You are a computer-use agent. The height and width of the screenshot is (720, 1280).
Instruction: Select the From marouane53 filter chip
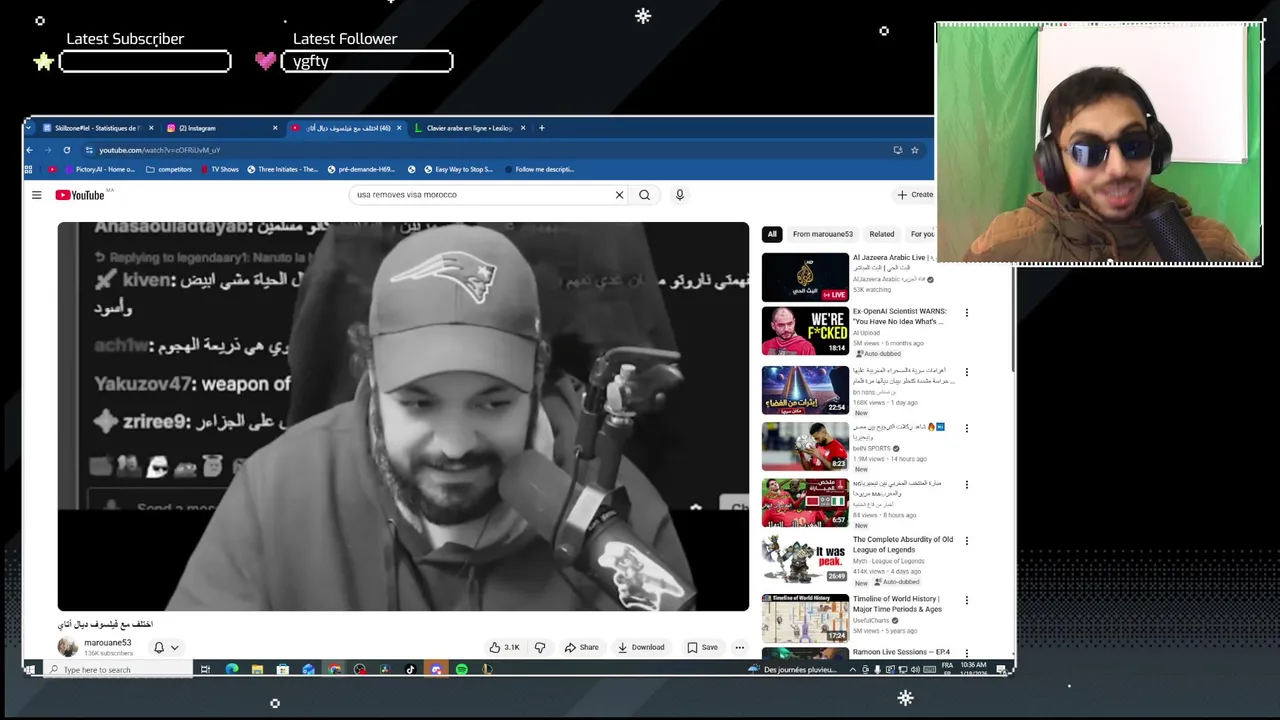pos(823,234)
